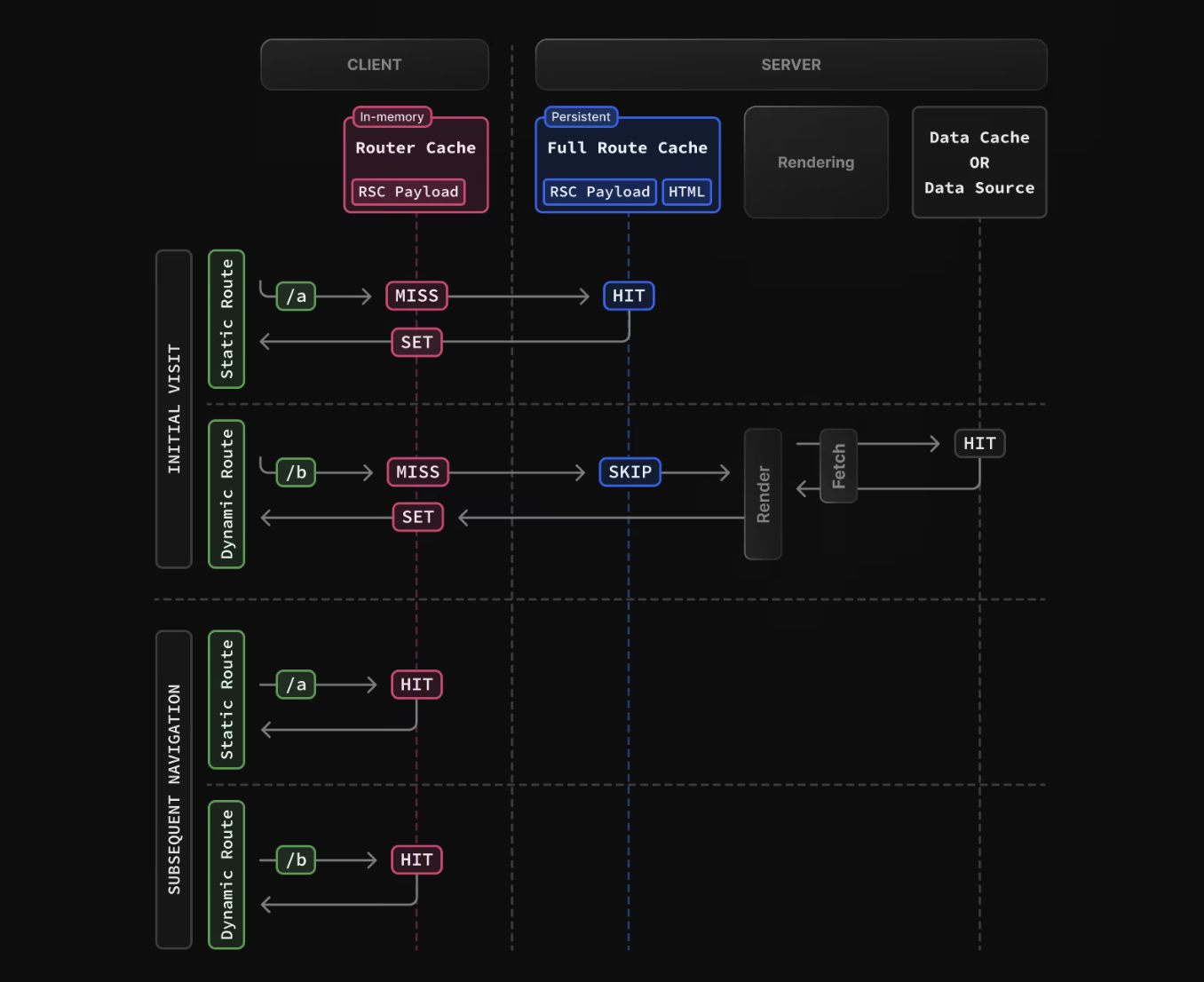Select the MISS node on the /b row
Screen dimensions: 1204x982
417,472
